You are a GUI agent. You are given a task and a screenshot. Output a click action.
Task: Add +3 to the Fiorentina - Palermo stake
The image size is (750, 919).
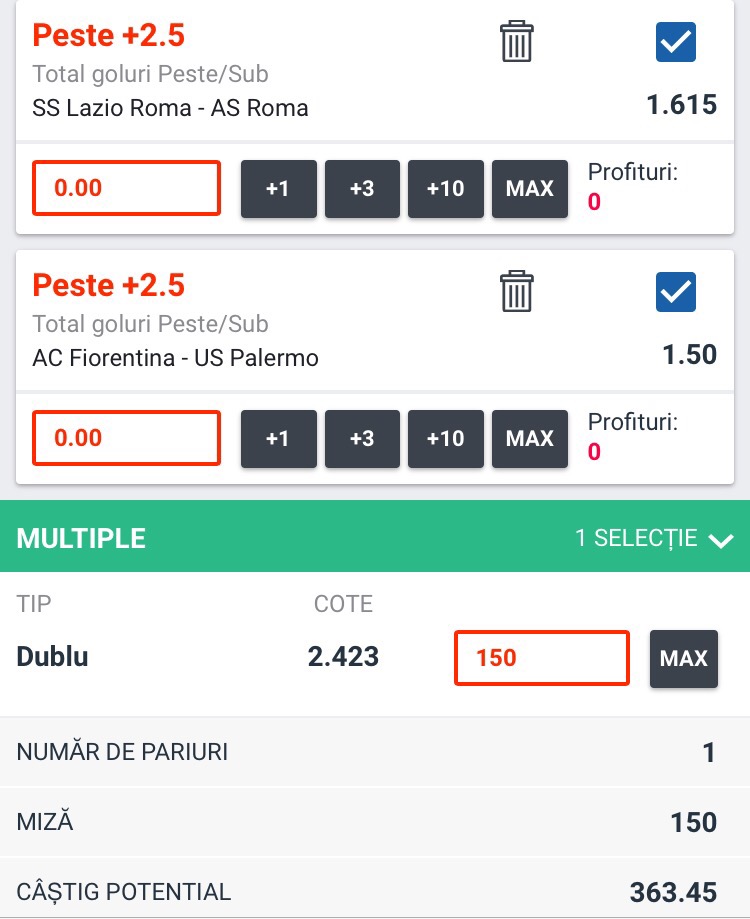[x=362, y=438]
